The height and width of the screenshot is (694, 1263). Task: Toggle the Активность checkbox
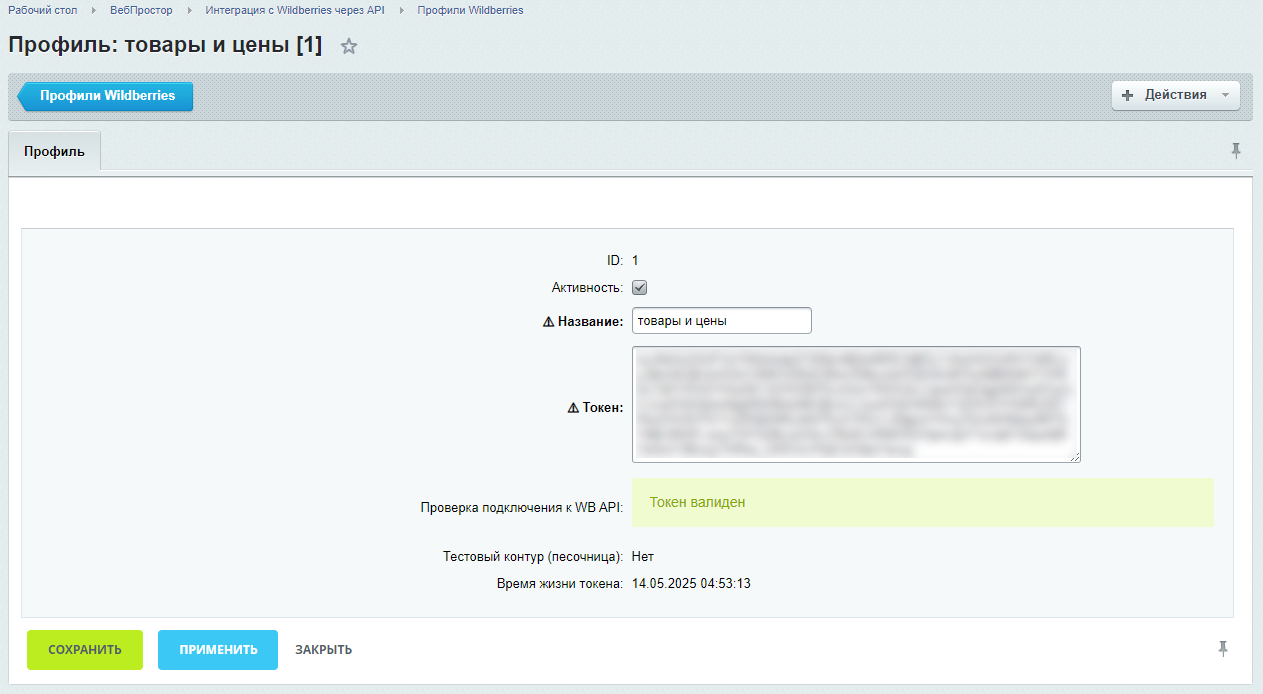pyautogui.click(x=640, y=288)
